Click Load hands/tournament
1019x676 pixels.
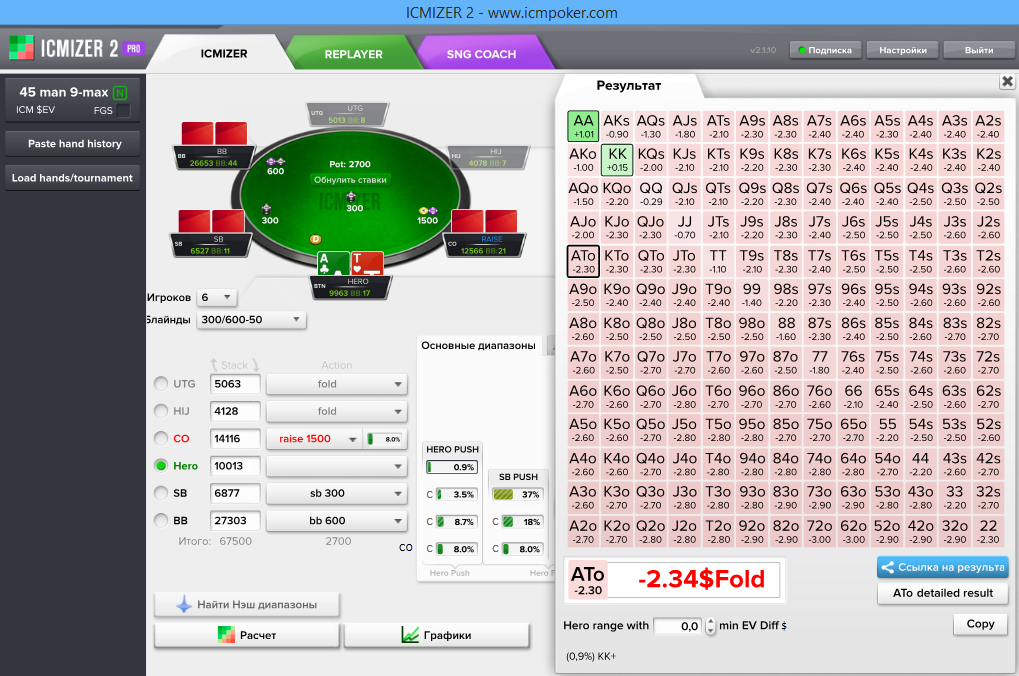tap(73, 177)
